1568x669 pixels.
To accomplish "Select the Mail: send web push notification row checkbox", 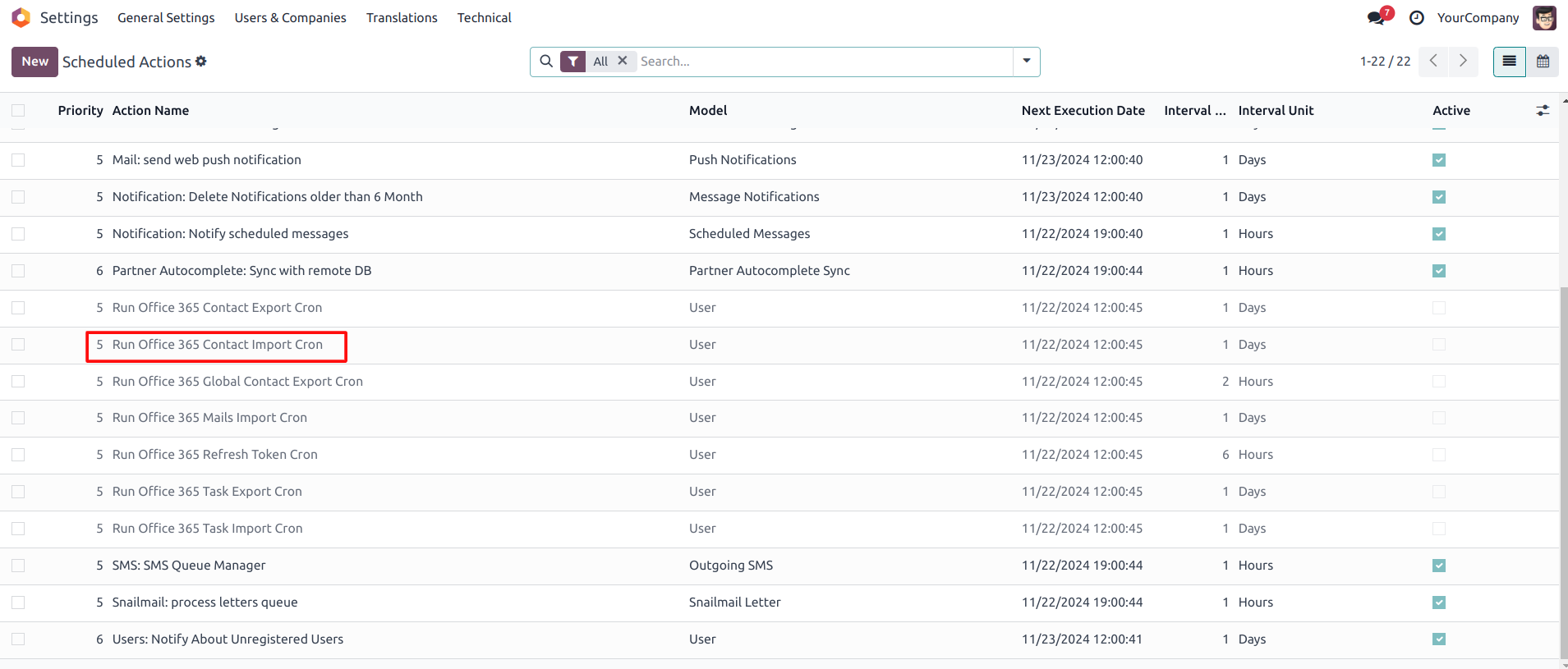I will [x=18, y=160].
